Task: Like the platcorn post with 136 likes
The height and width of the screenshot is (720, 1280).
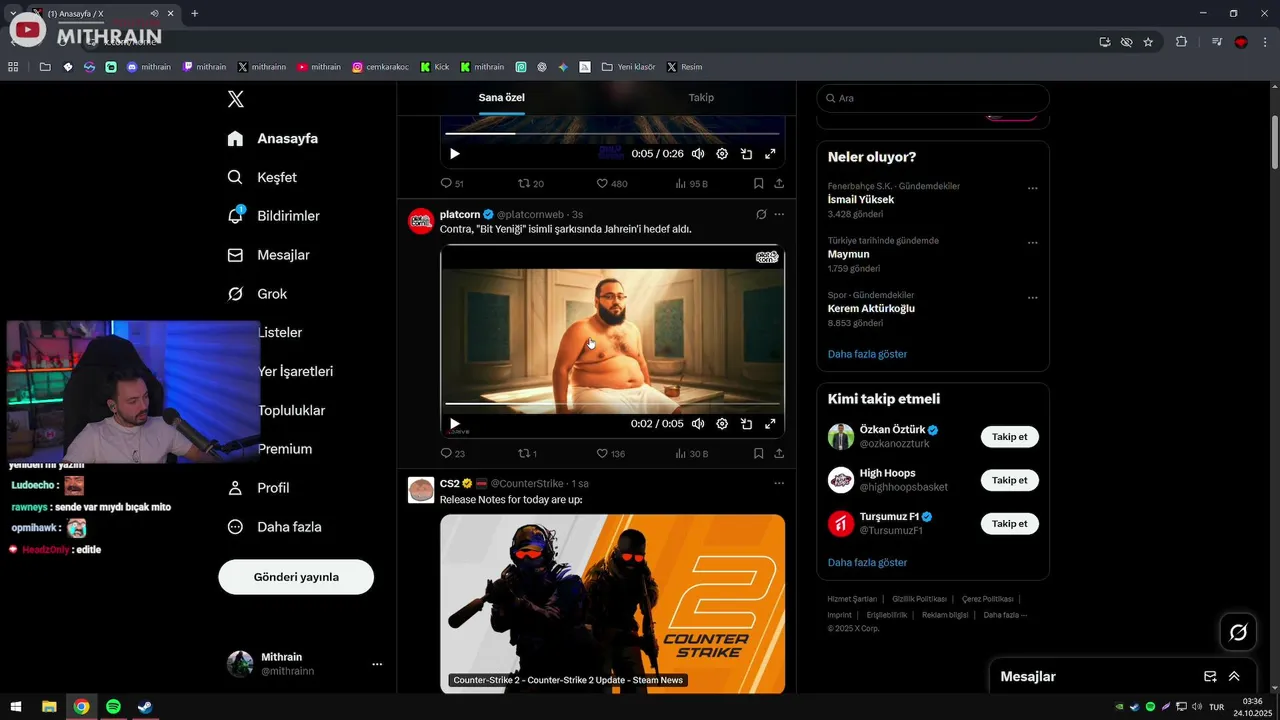Action: pyautogui.click(x=611, y=453)
